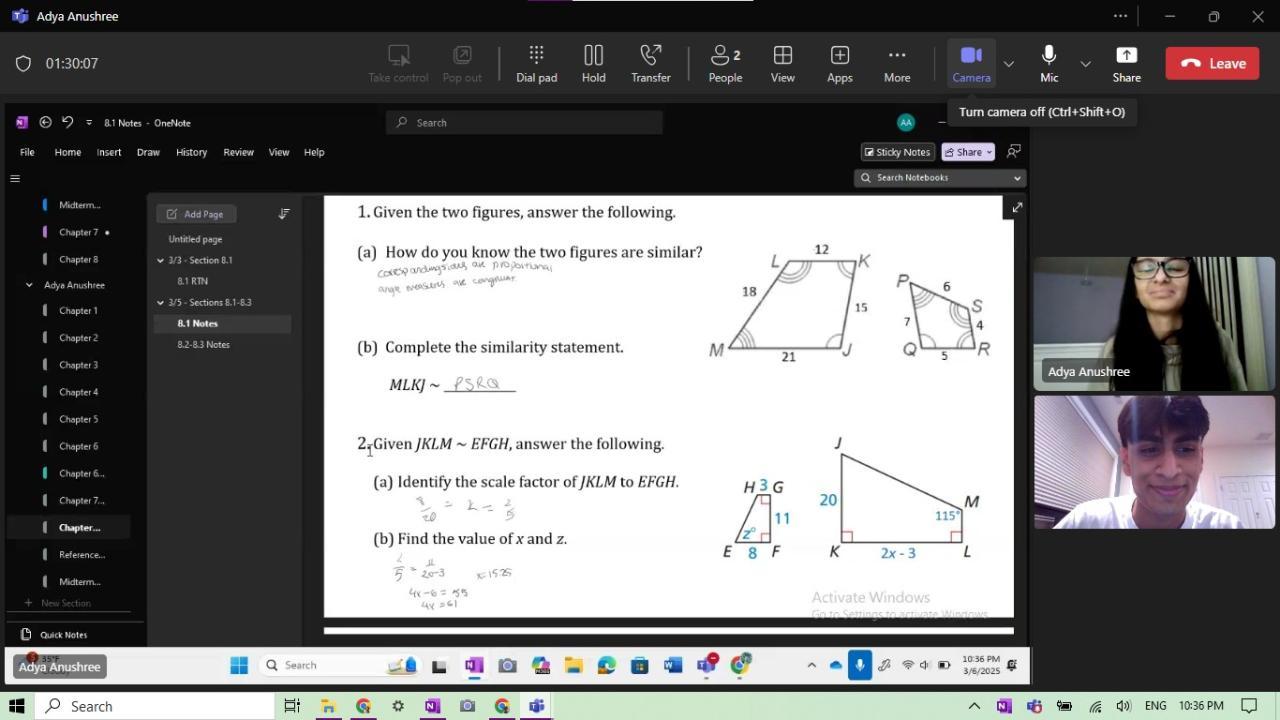Image resolution: width=1280 pixels, height=720 pixels.
Task: Expand the Search Notebooks dropdown arrow
Action: (x=1017, y=178)
